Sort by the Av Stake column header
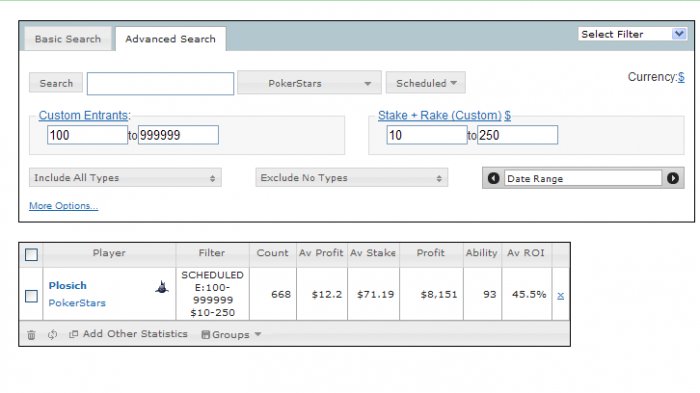The image size is (700, 393). [x=373, y=253]
